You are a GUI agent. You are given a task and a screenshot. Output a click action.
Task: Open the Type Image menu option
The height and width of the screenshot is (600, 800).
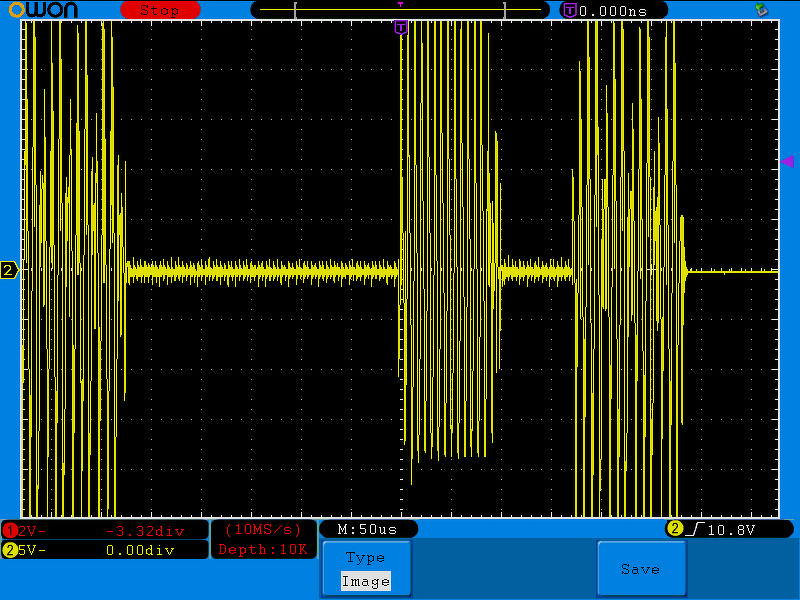(366, 569)
